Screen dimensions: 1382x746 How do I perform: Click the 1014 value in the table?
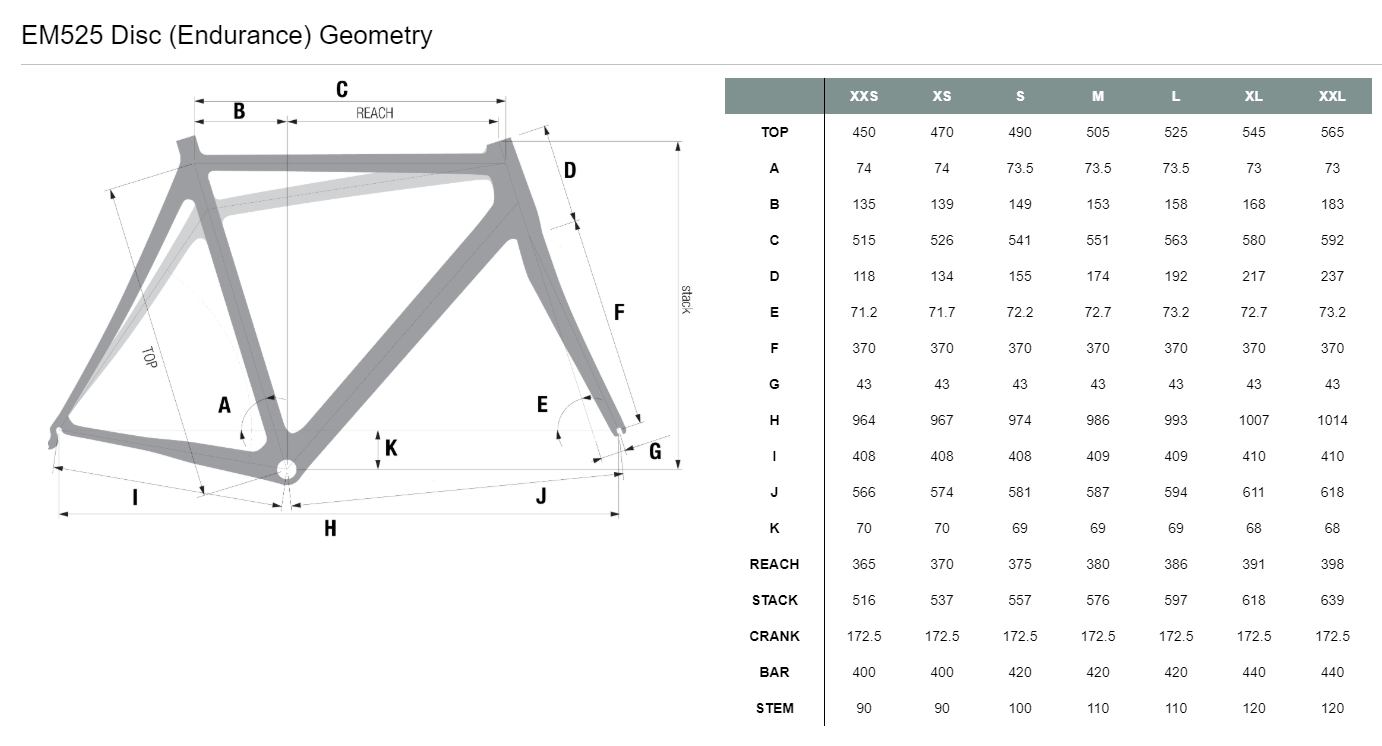tap(1332, 420)
